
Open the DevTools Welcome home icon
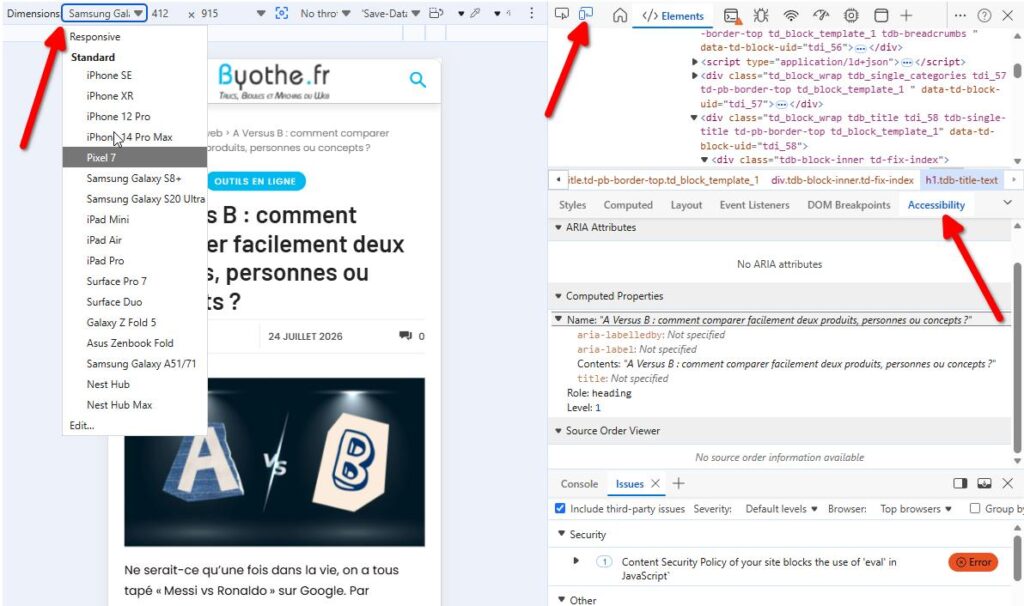pyautogui.click(x=619, y=15)
